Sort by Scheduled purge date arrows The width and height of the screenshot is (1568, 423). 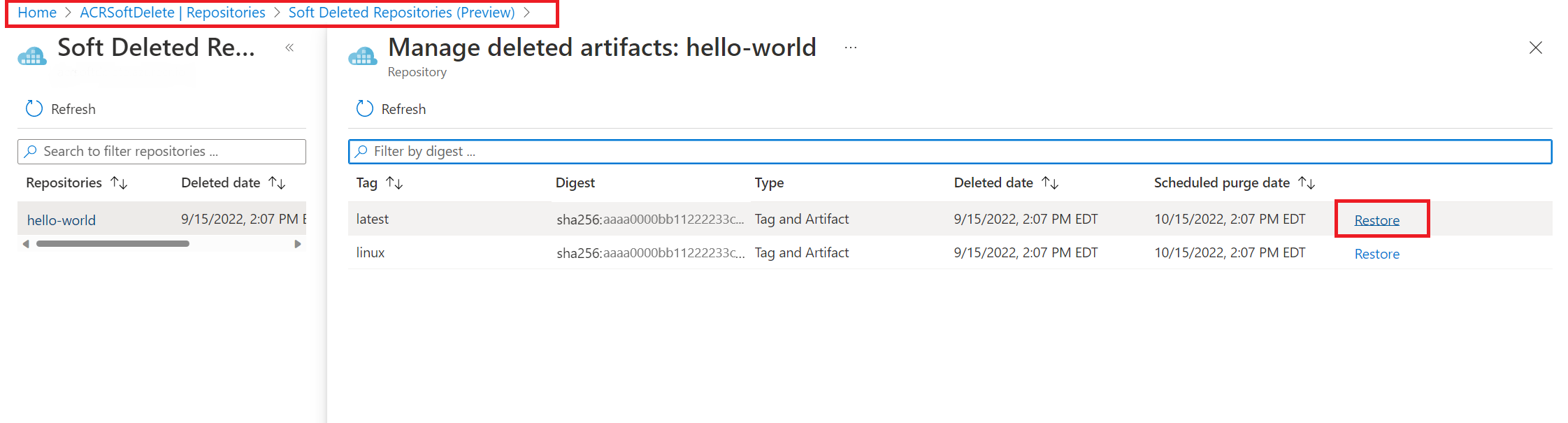(x=1307, y=182)
